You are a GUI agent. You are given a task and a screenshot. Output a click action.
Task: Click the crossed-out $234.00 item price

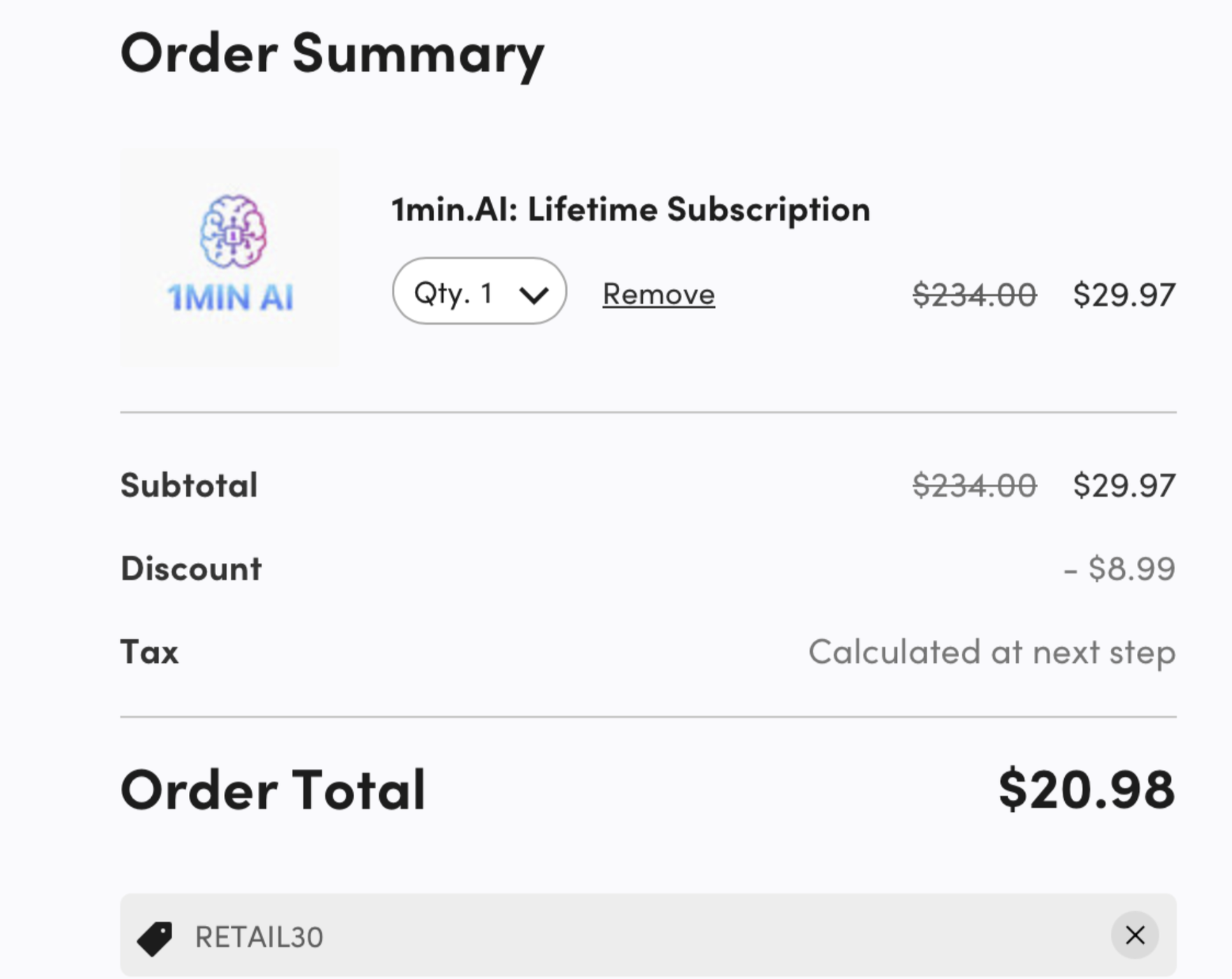click(x=974, y=294)
